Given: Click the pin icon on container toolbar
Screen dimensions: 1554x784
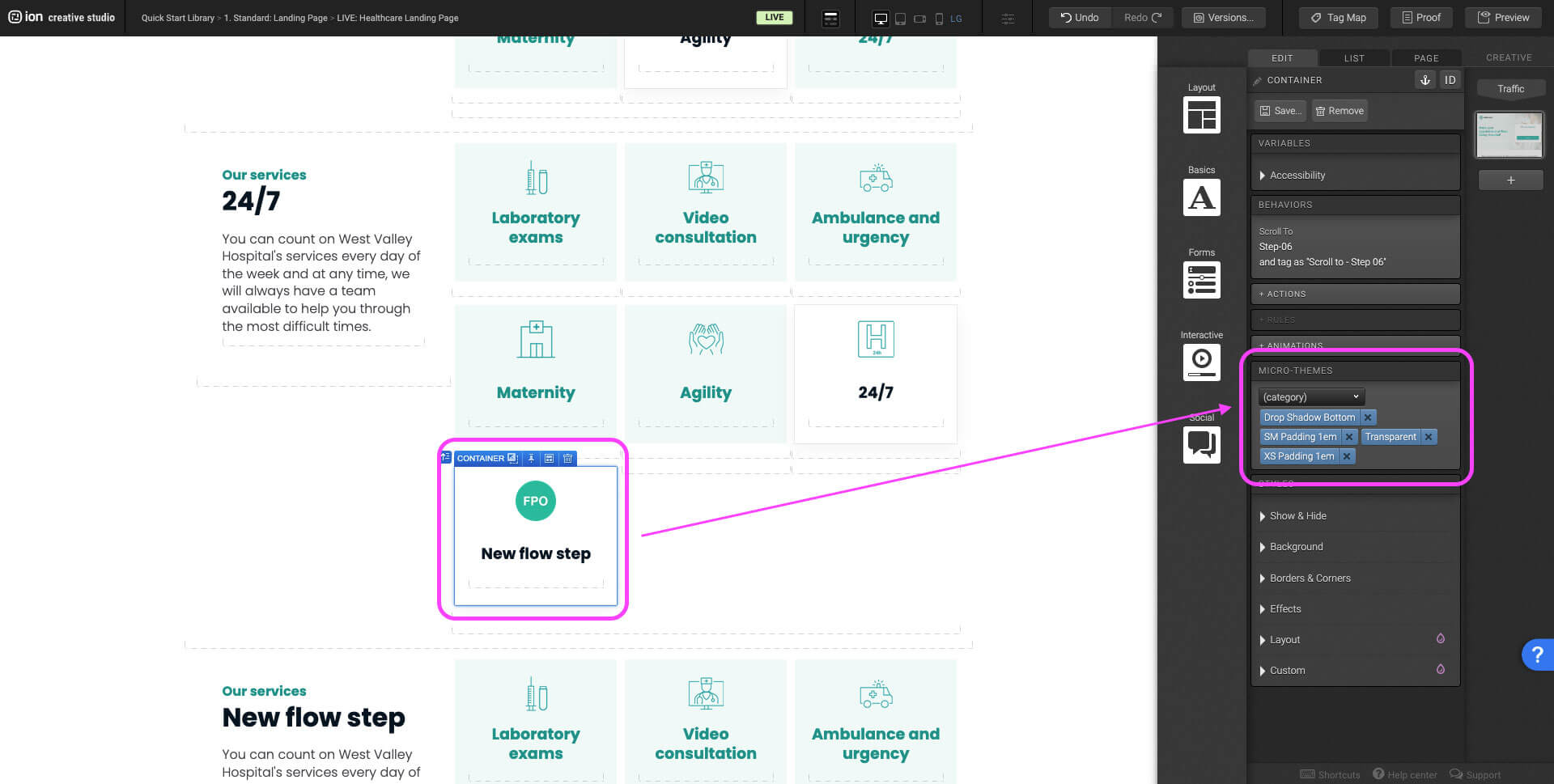Looking at the screenshot, I should click(x=531, y=459).
